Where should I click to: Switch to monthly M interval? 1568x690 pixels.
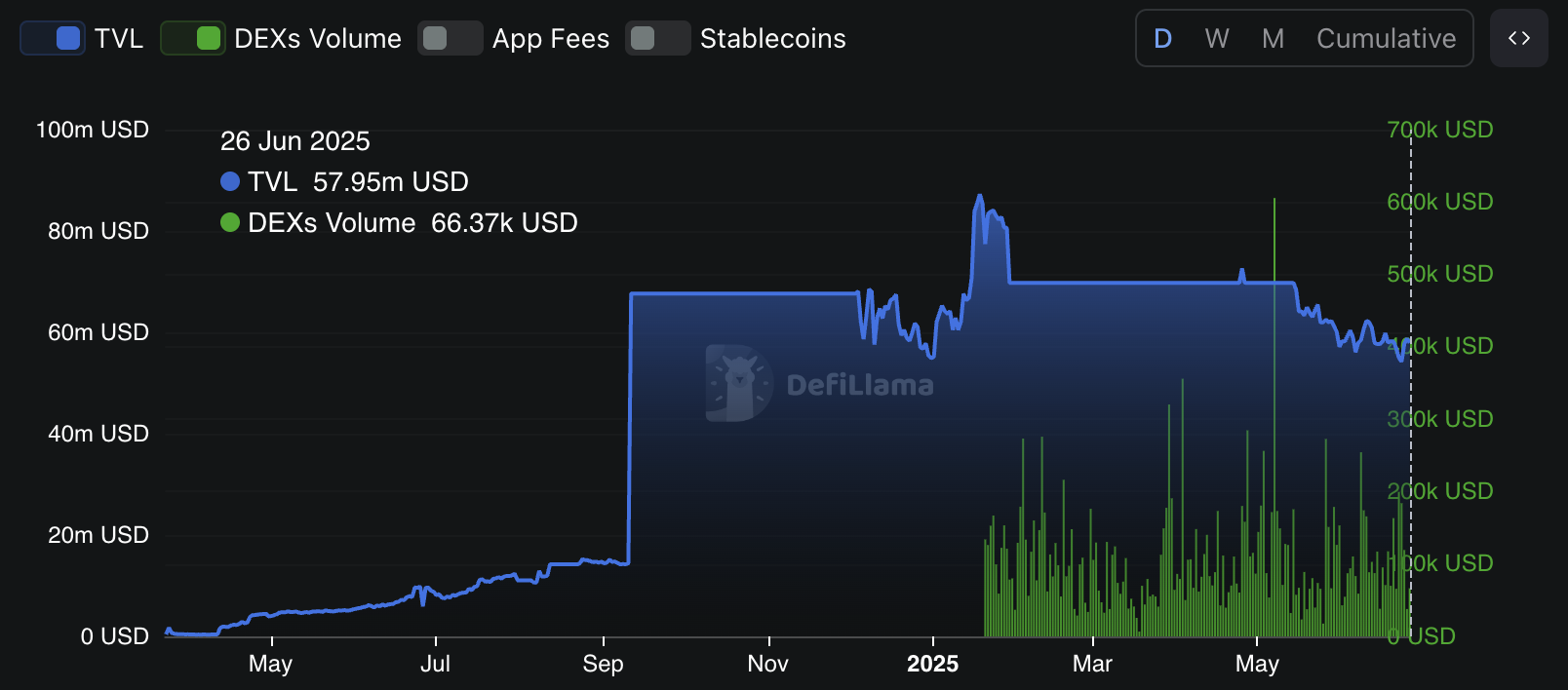point(1273,38)
